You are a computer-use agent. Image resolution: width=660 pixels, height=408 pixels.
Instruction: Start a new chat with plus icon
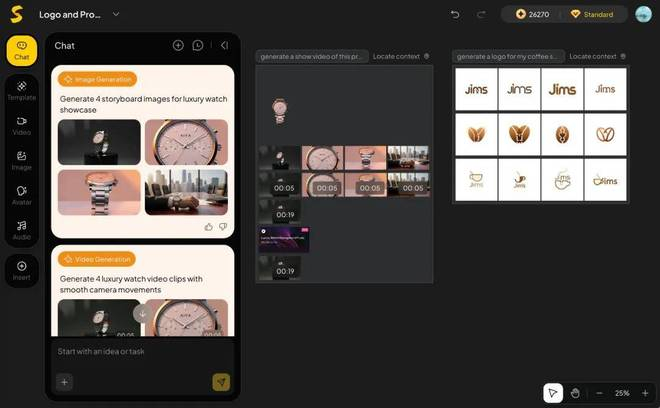(178, 45)
